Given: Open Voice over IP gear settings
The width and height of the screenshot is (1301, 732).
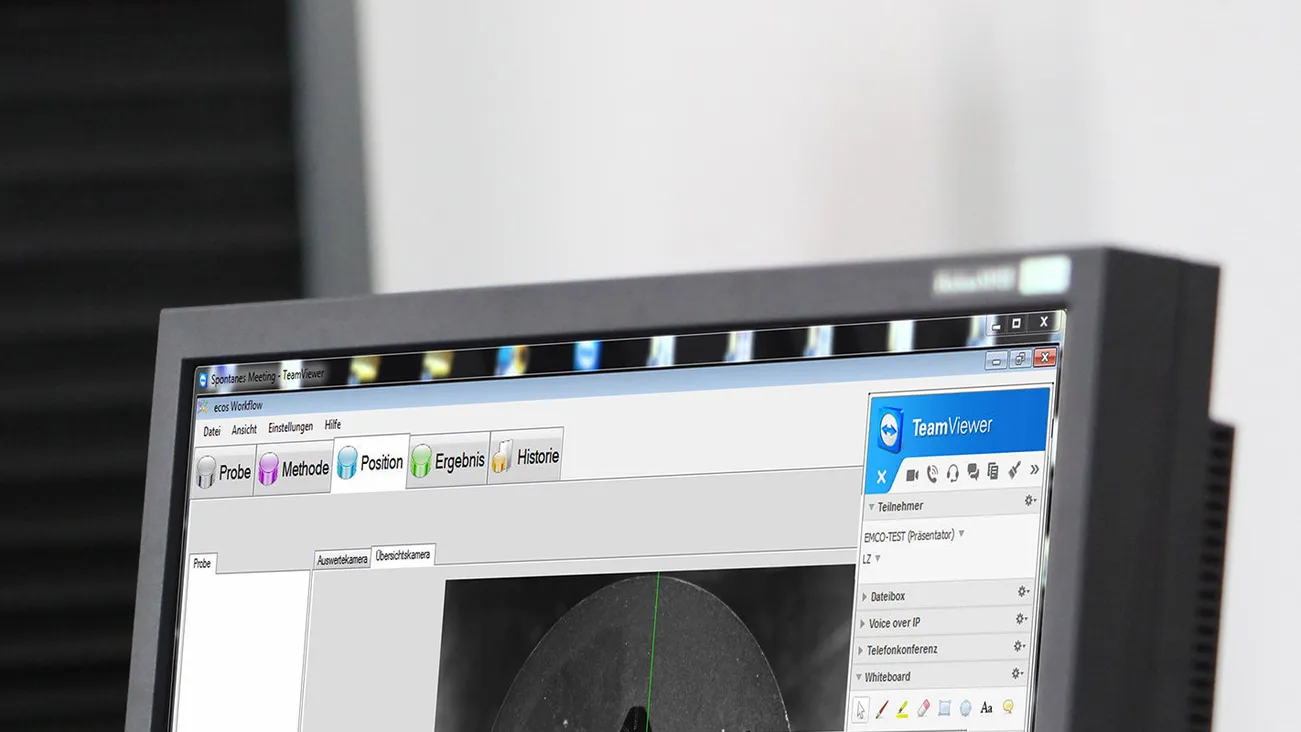Looking at the screenshot, I should (1021, 619).
